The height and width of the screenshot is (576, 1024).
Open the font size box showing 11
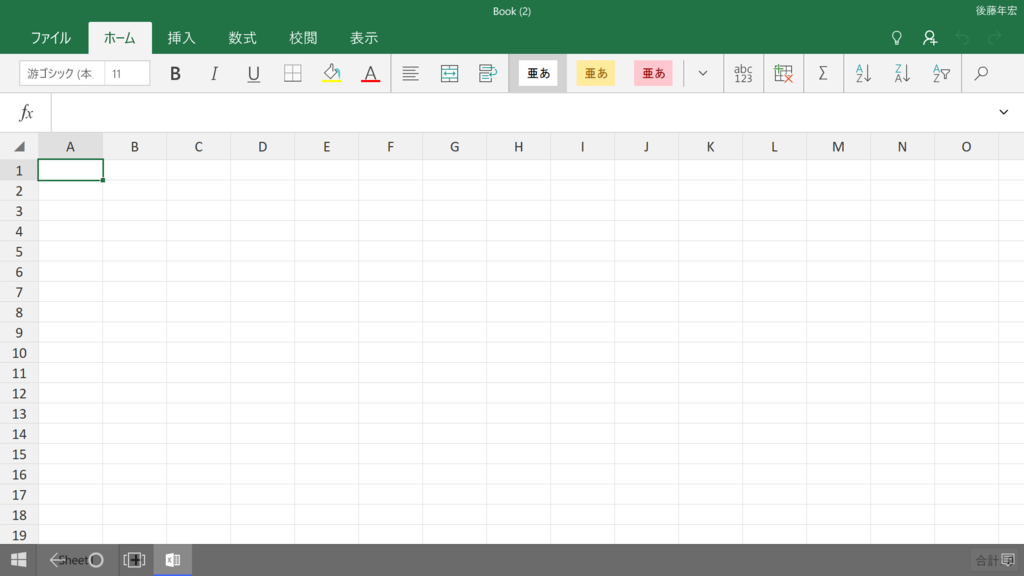(x=127, y=73)
